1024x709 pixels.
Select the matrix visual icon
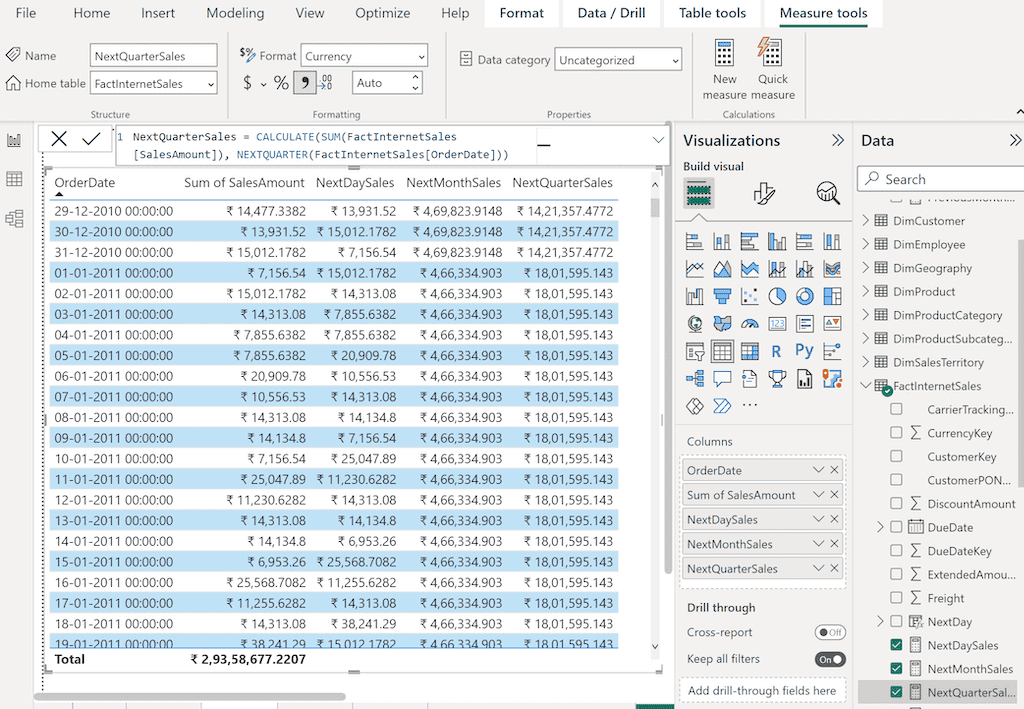click(748, 351)
